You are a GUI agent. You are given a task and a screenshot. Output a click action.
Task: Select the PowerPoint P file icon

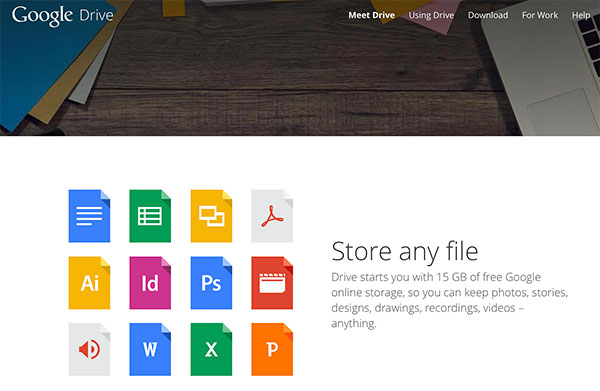tap(272, 349)
